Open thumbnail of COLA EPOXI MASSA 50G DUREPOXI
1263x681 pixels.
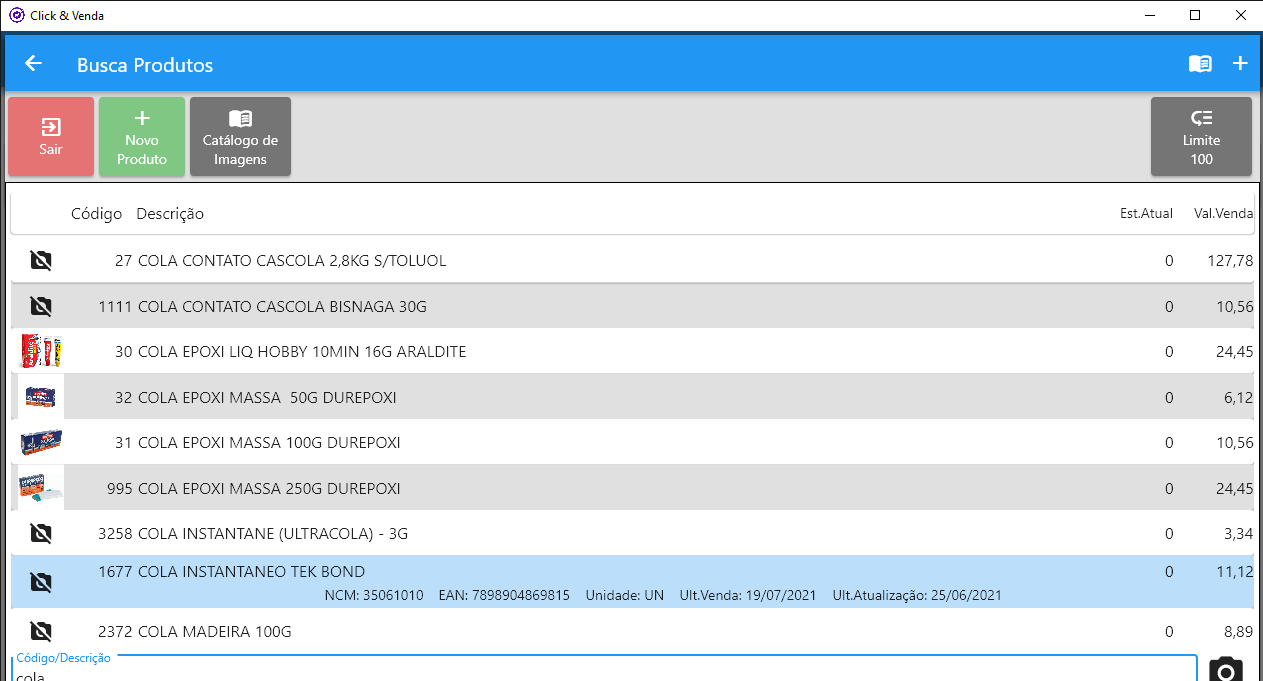point(41,398)
